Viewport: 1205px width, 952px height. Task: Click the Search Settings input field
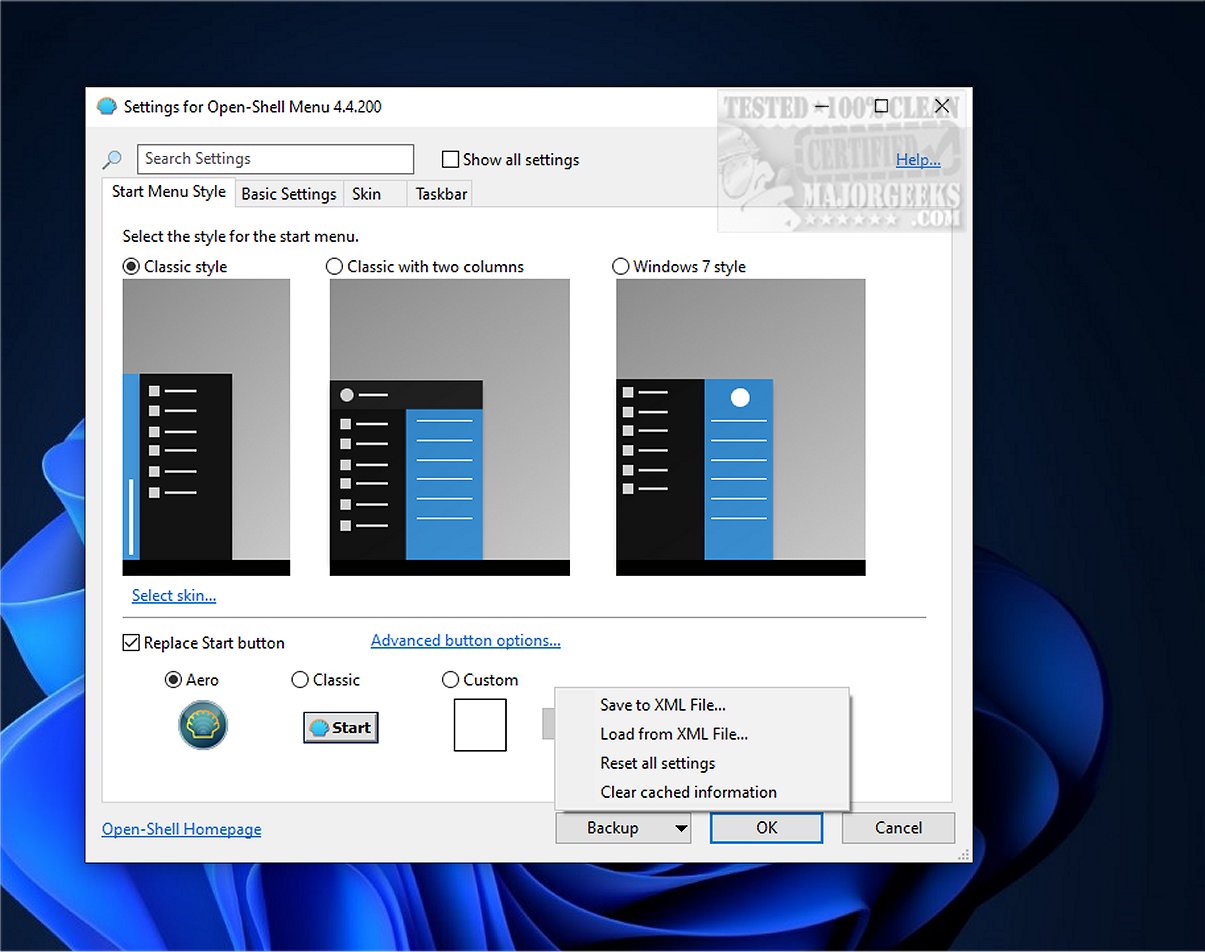point(275,159)
